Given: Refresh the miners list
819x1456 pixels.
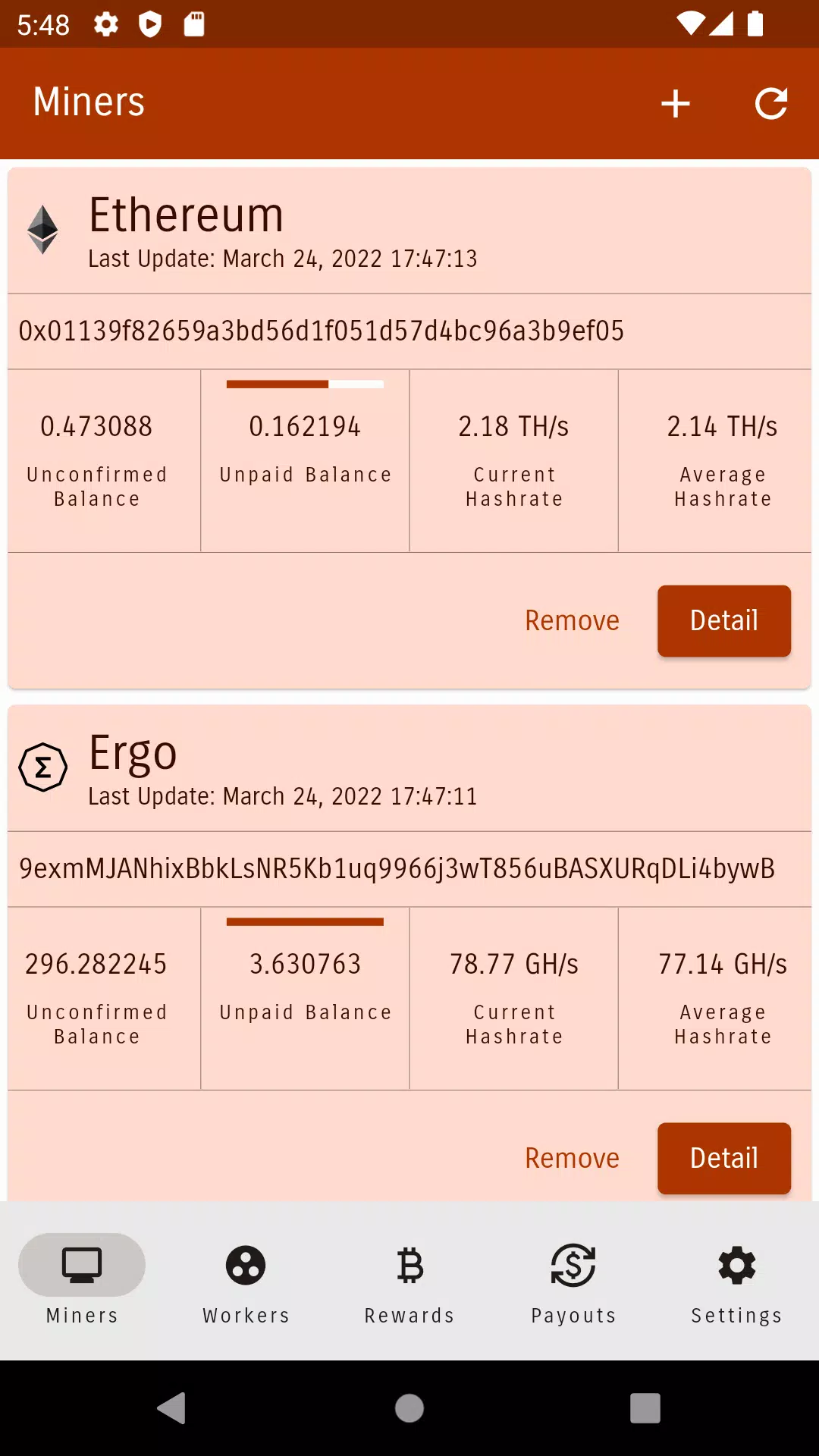Looking at the screenshot, I should coord(771,104).
